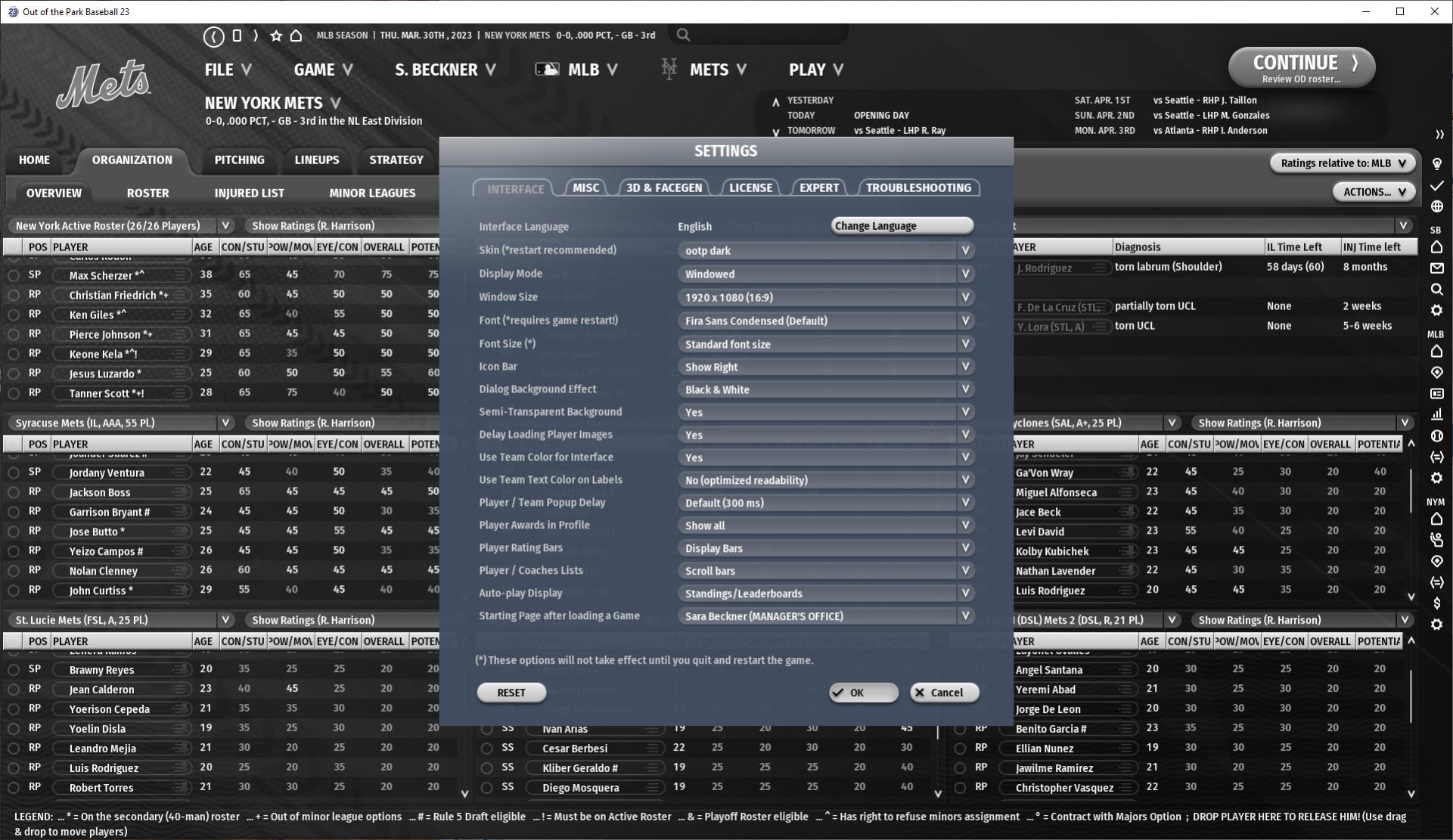Select Max Scherzer's row radio button
The image size is (1453, 840).
14,276
